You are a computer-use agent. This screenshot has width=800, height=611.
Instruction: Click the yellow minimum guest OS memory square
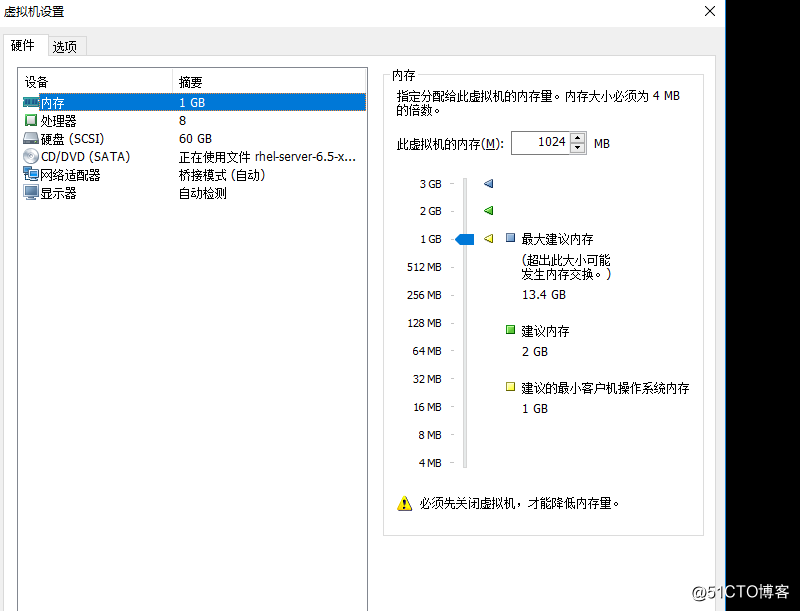(x=510, y=386)
